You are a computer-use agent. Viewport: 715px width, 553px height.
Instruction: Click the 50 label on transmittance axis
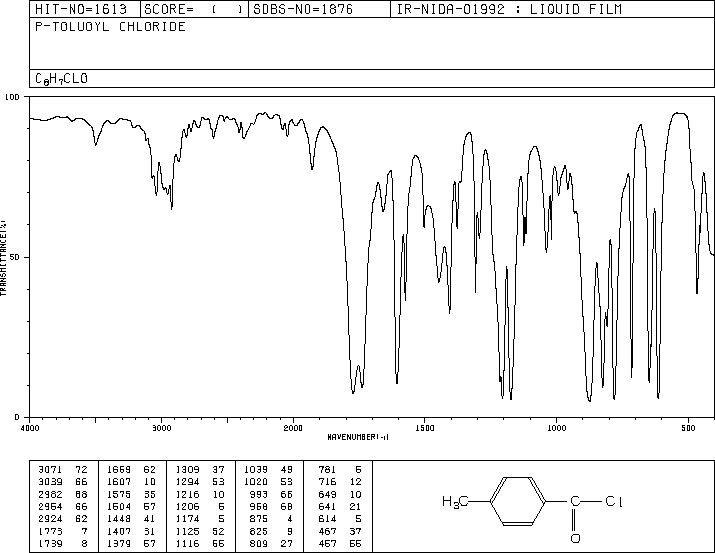pos(15,257)
